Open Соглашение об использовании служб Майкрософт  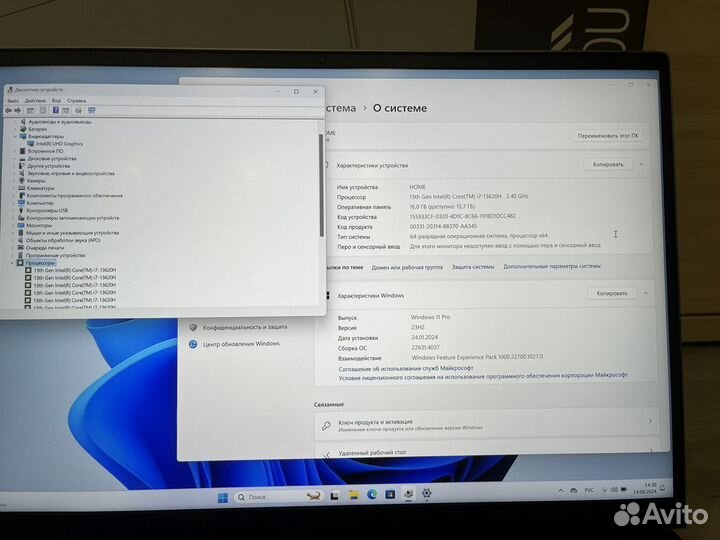pyautogui.click(x=406, y=368)
